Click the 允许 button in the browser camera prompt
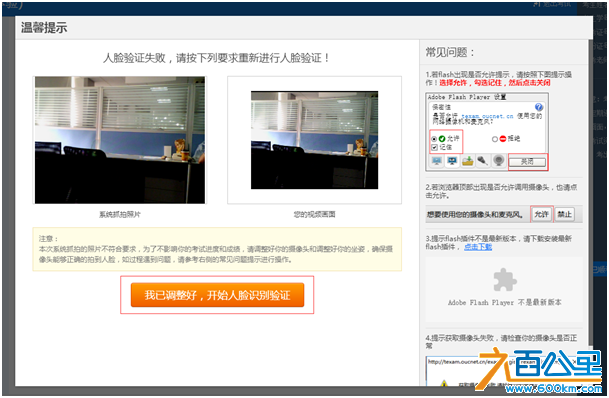609x398 pixels. point(541,214)
